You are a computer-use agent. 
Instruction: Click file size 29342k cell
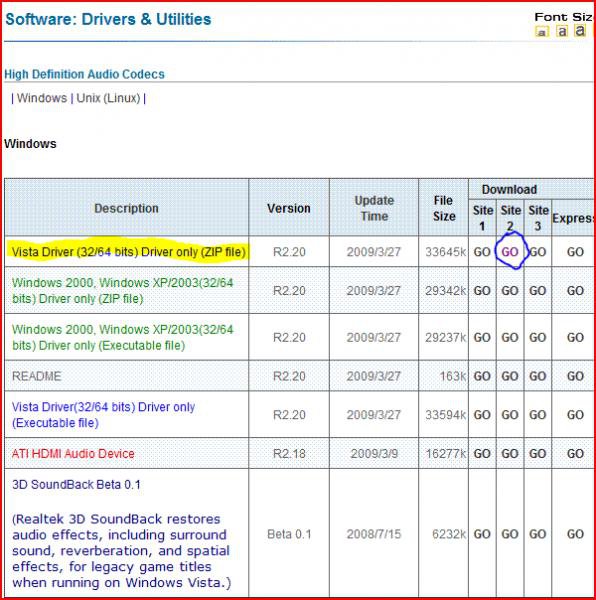[x=446, y=291]
